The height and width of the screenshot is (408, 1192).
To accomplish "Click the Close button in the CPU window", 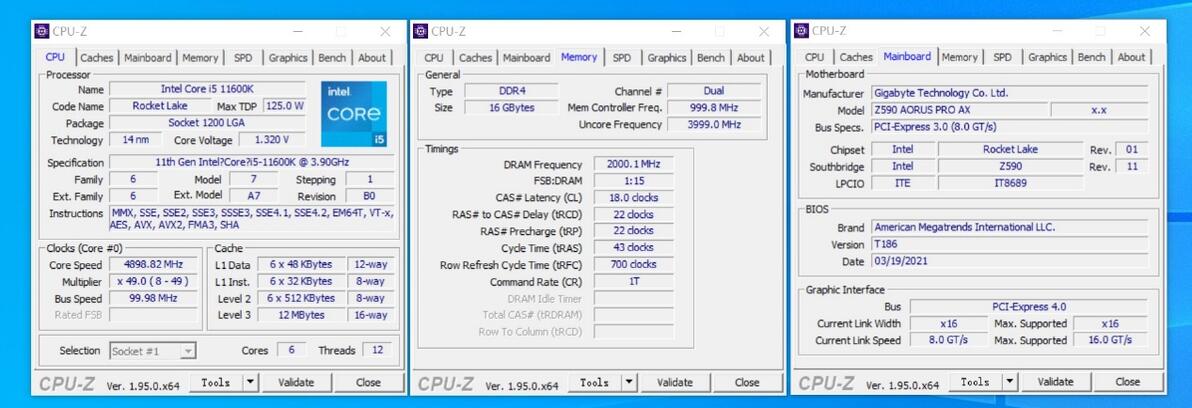I will 368,382.
